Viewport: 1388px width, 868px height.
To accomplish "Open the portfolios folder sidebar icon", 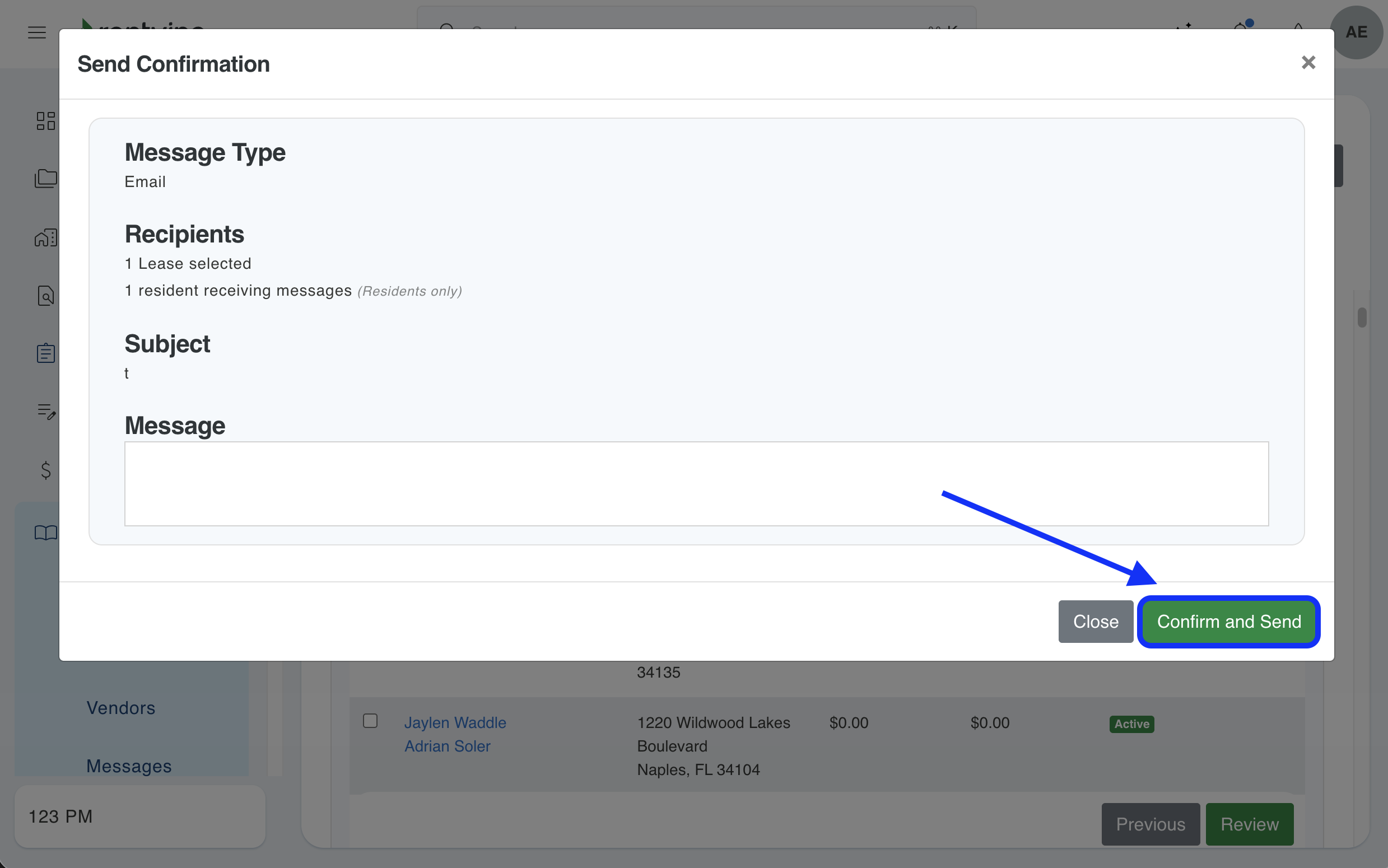I will tap(45, 179).
